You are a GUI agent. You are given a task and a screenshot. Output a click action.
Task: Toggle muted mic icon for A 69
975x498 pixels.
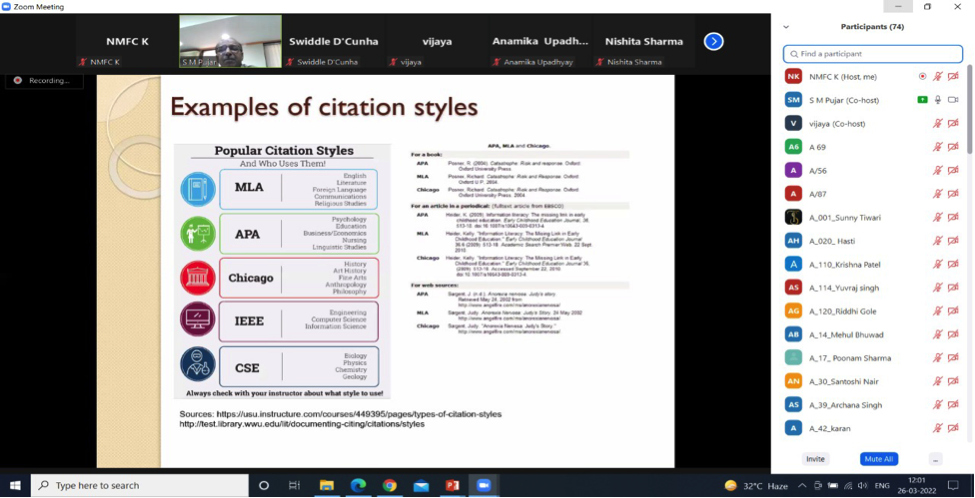point(938,147)
